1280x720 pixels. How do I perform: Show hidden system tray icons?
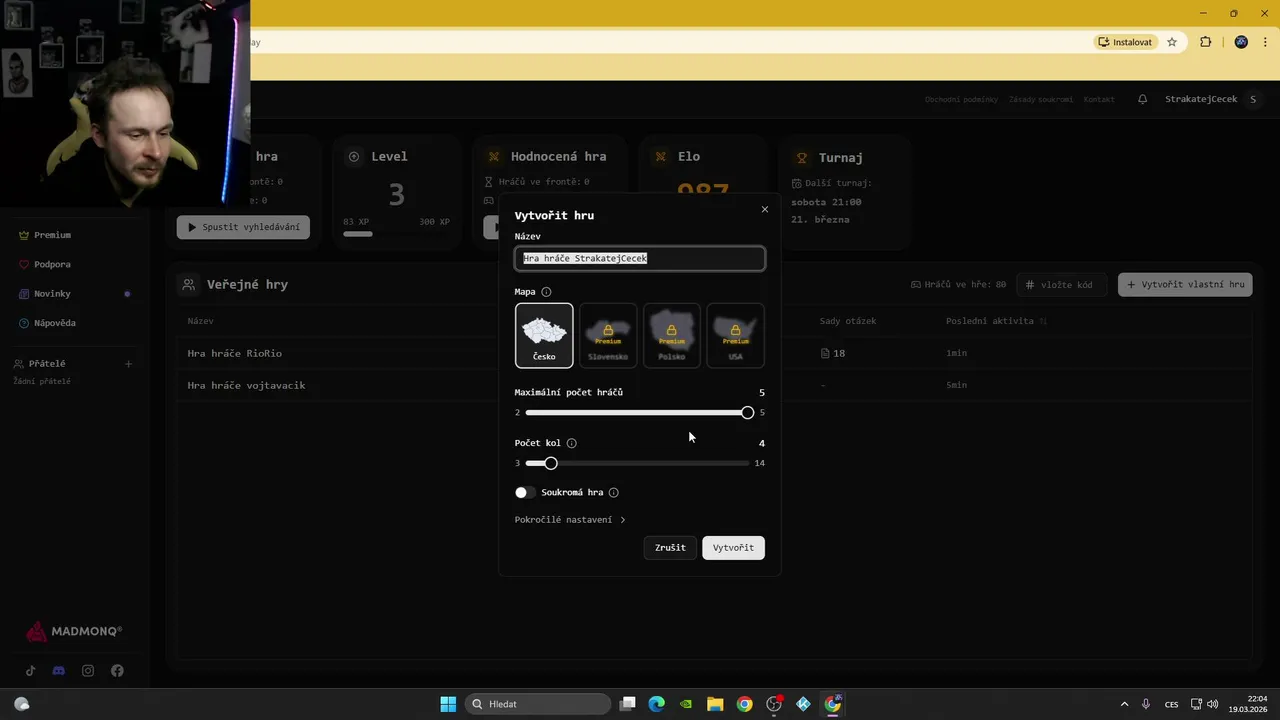tap(1124, 704)
